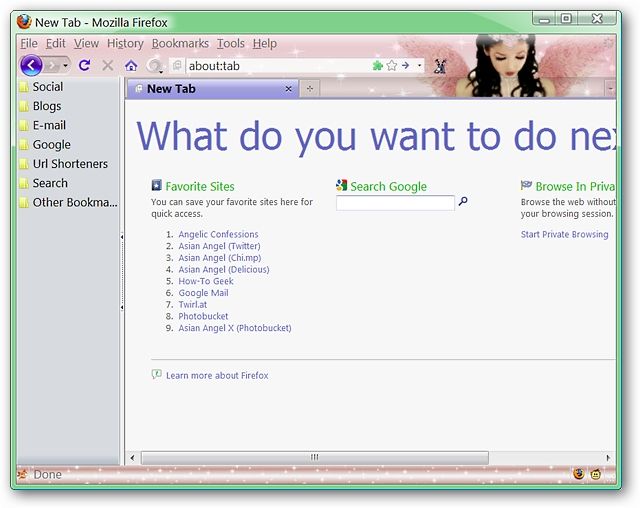Click the Go arrow in address bar
Viewport: 640px width, 508px height.
click(405, 65)
